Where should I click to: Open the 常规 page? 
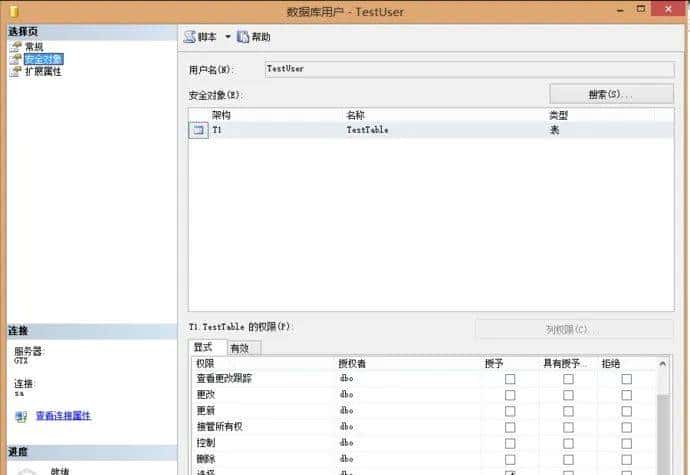tap(34, 47)
